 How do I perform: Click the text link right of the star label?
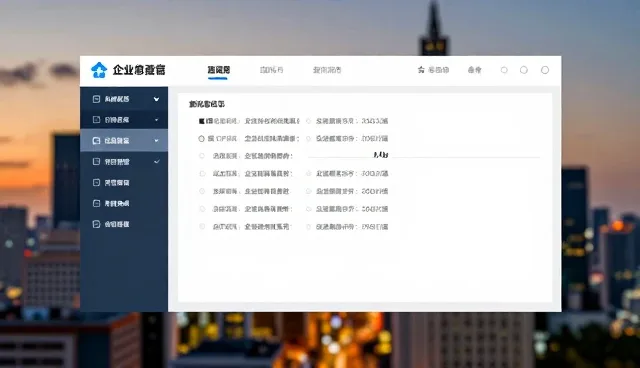(x=474, y=70)
